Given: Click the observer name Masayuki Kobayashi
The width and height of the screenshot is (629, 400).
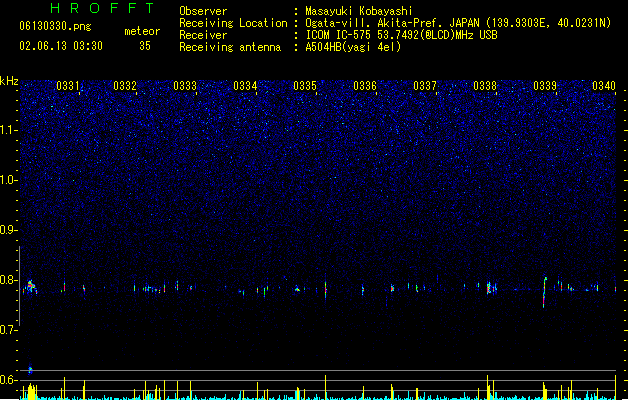Looking at the screenshot, I should [x=359, y=11].
